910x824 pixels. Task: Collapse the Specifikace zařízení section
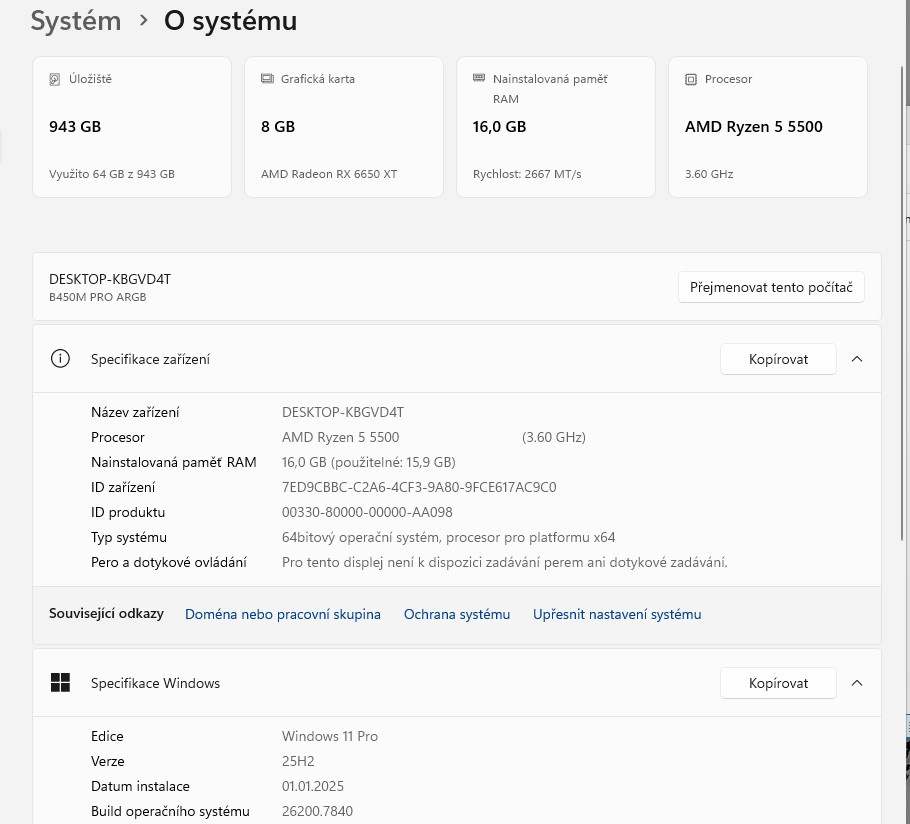coord(857,359)
